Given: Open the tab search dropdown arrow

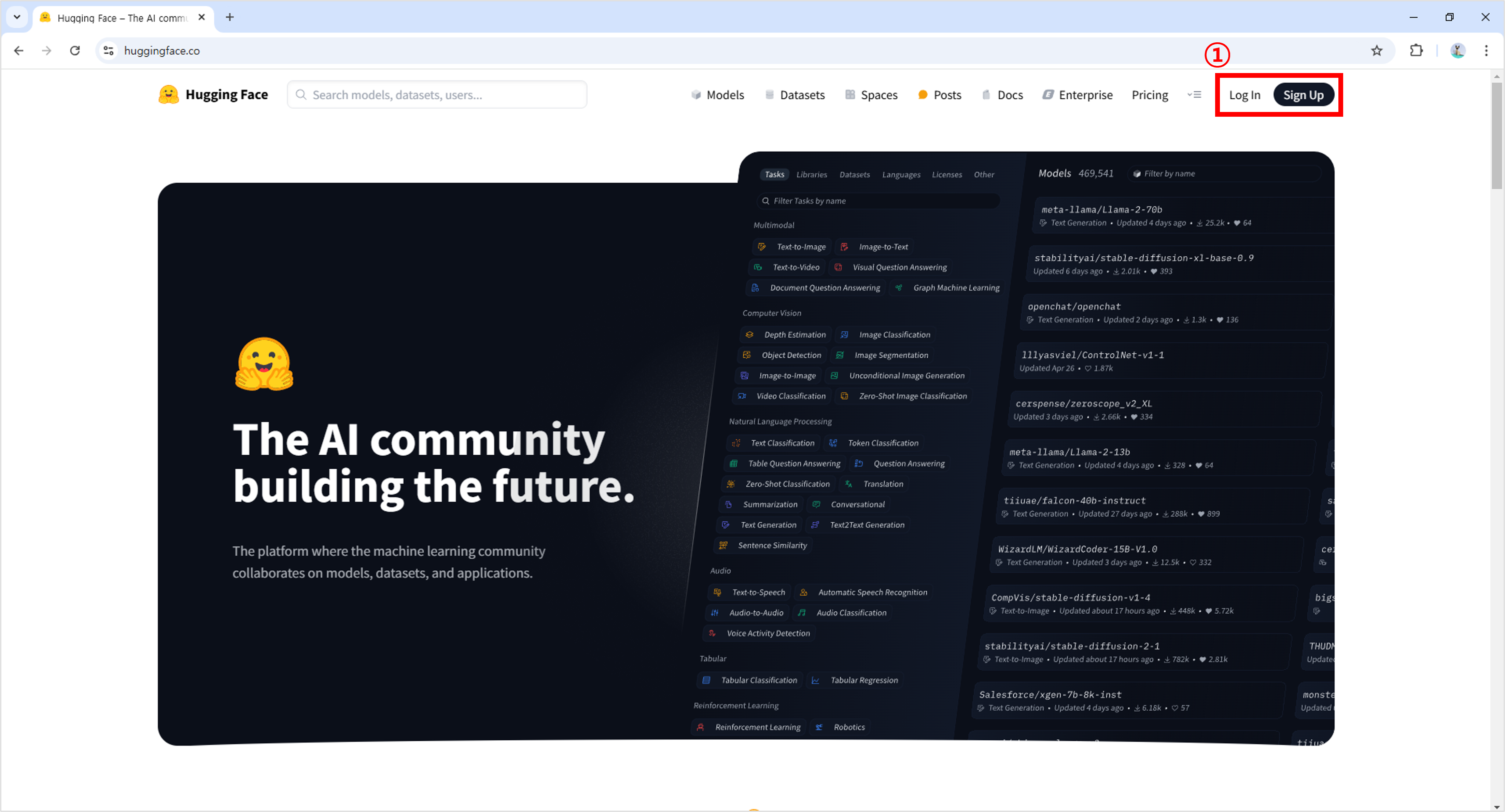Looking at the screenshot, I should click(17, 17).
